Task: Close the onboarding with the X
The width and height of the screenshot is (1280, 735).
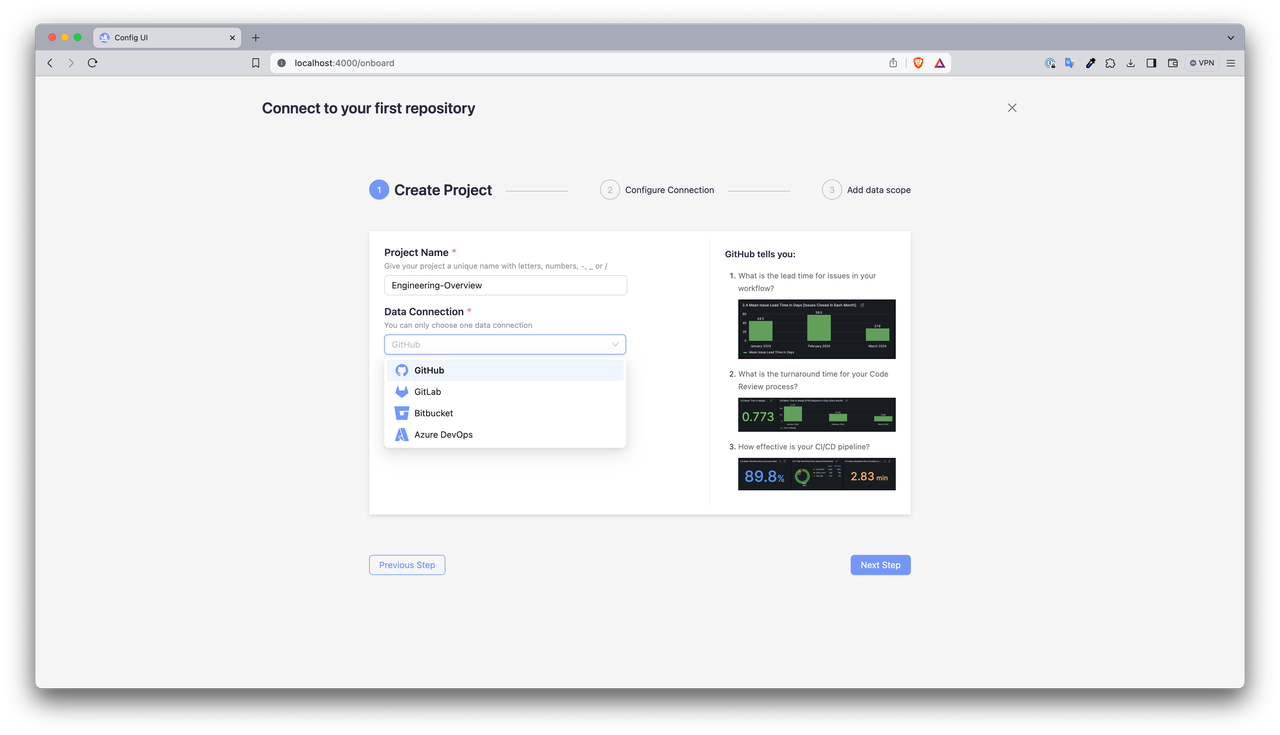Action: (1012, 108)
